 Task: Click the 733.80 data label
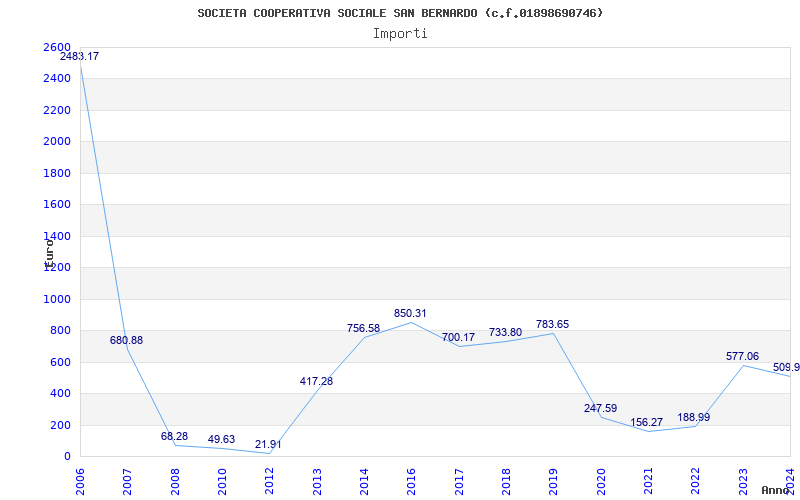(x=505, y=333)
